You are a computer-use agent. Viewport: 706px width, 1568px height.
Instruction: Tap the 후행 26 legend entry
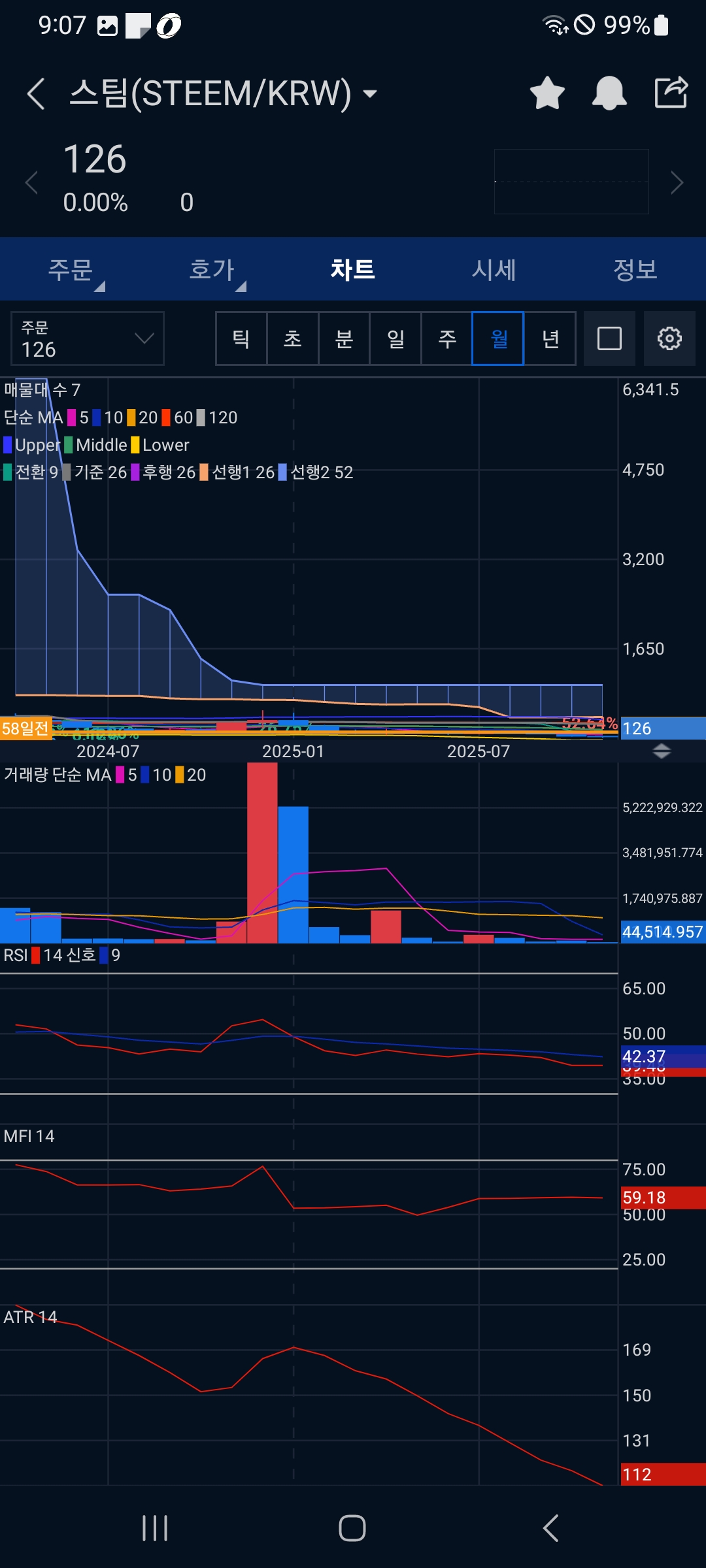[x=163, y=472]
